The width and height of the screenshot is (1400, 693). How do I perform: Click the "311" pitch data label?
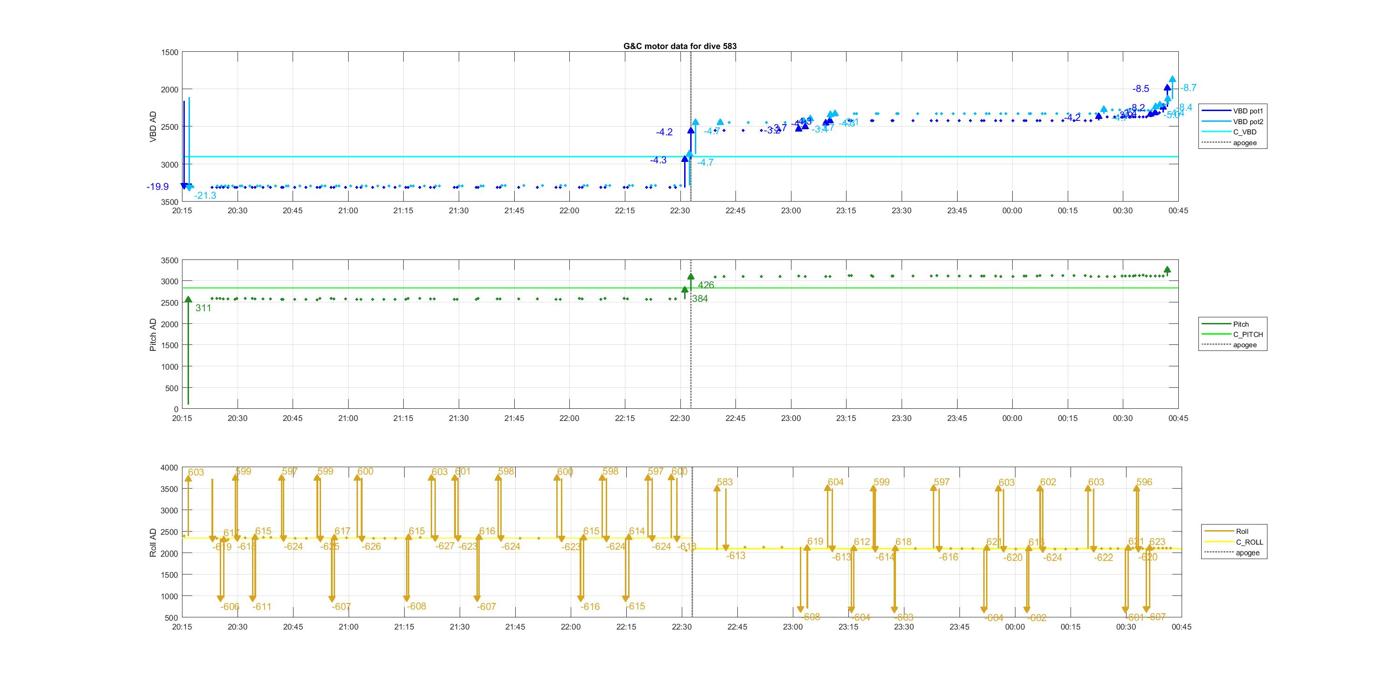point(203,309)
